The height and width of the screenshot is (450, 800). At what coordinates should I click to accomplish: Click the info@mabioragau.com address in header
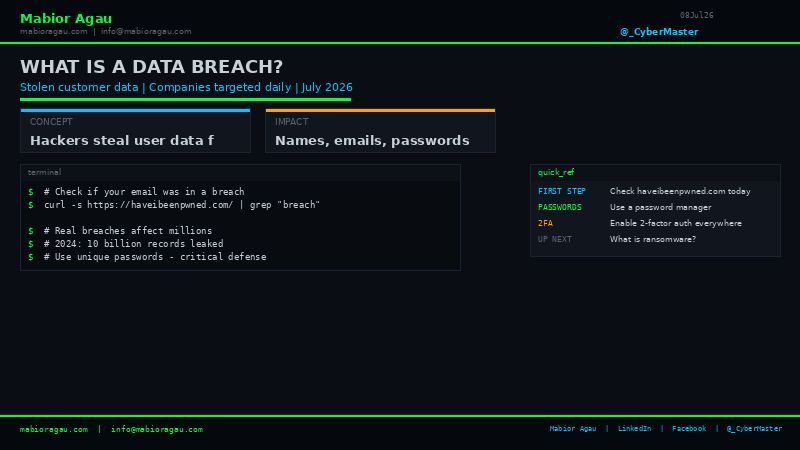[146, 32]
